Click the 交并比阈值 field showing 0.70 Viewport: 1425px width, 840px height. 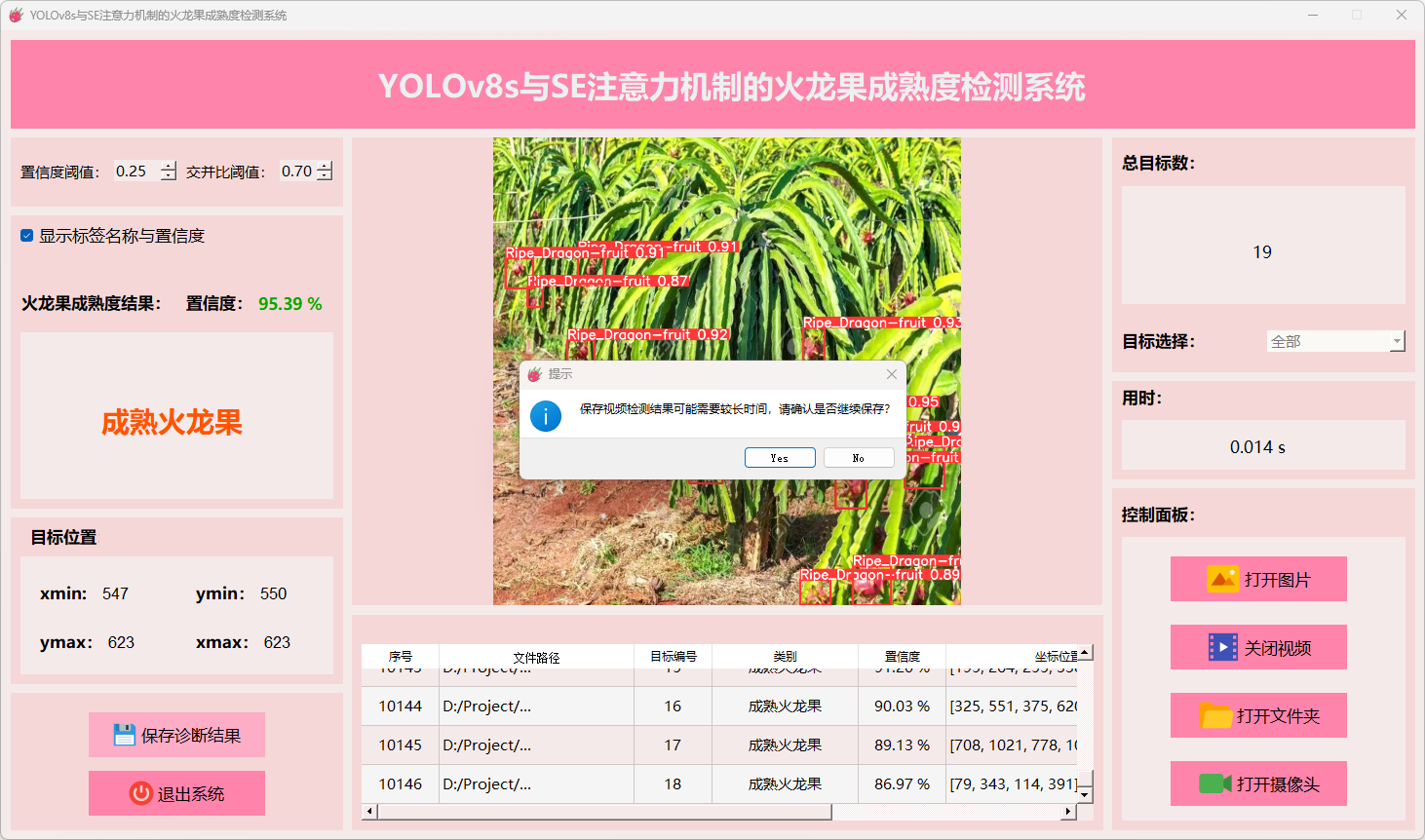[298, 172]
